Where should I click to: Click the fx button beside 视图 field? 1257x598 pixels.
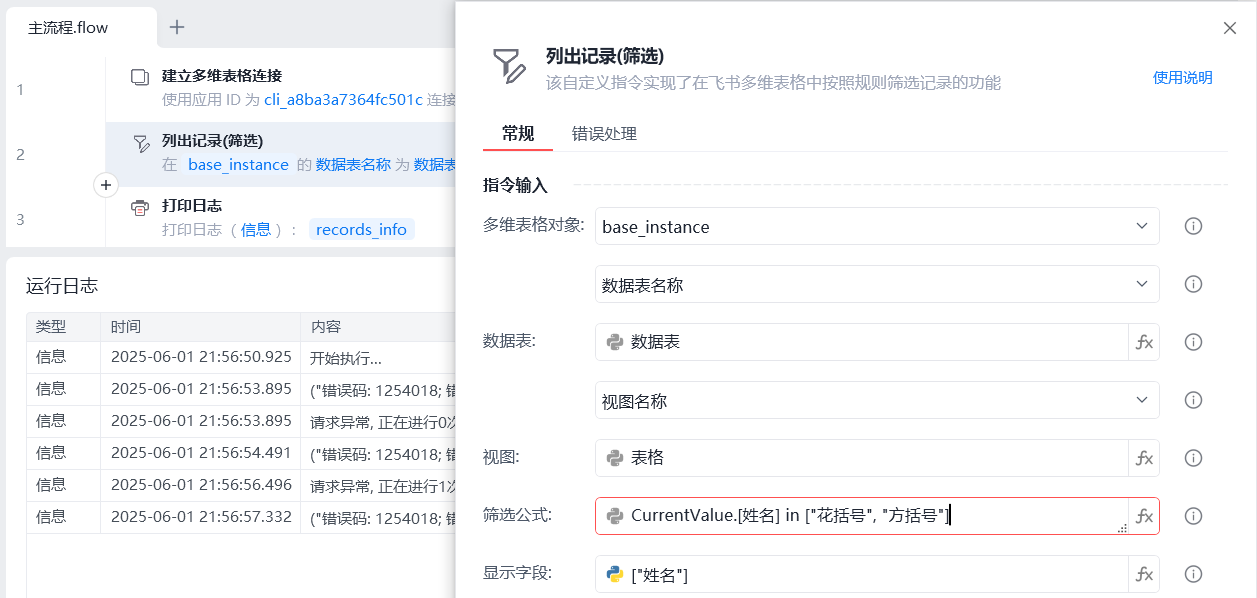(1144, 458)
